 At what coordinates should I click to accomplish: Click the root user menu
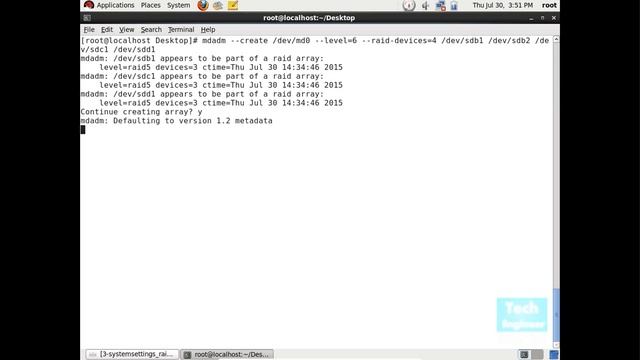549,5
